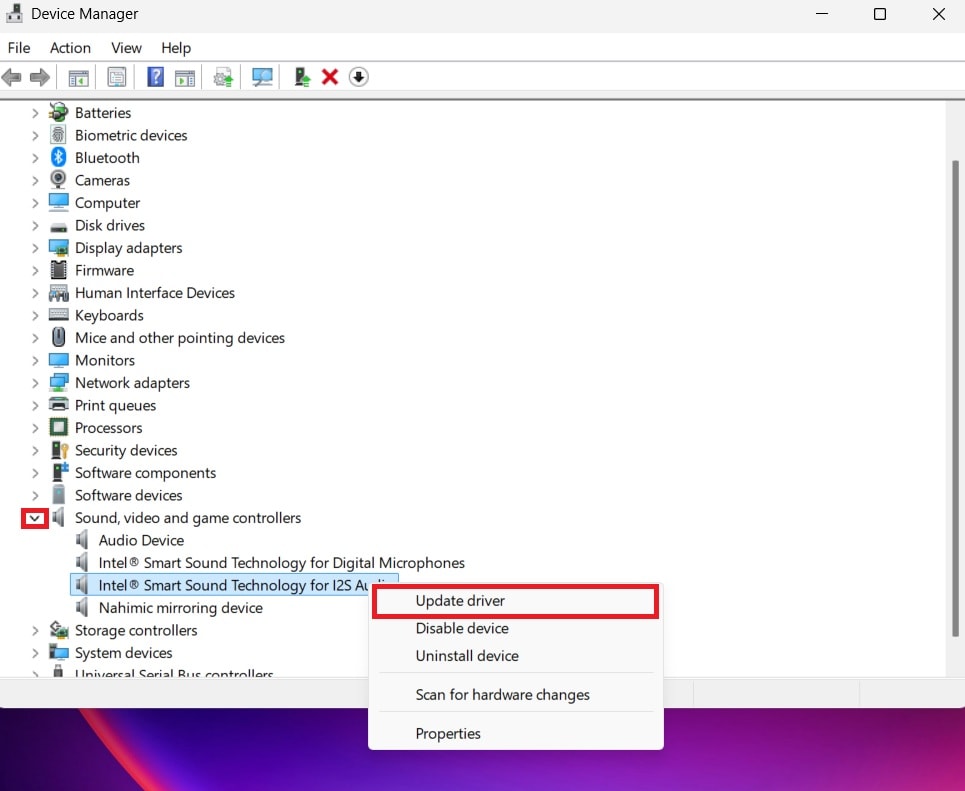
Task: Click the Biometric devices fingerprint icon
Action: coord(58,135)
